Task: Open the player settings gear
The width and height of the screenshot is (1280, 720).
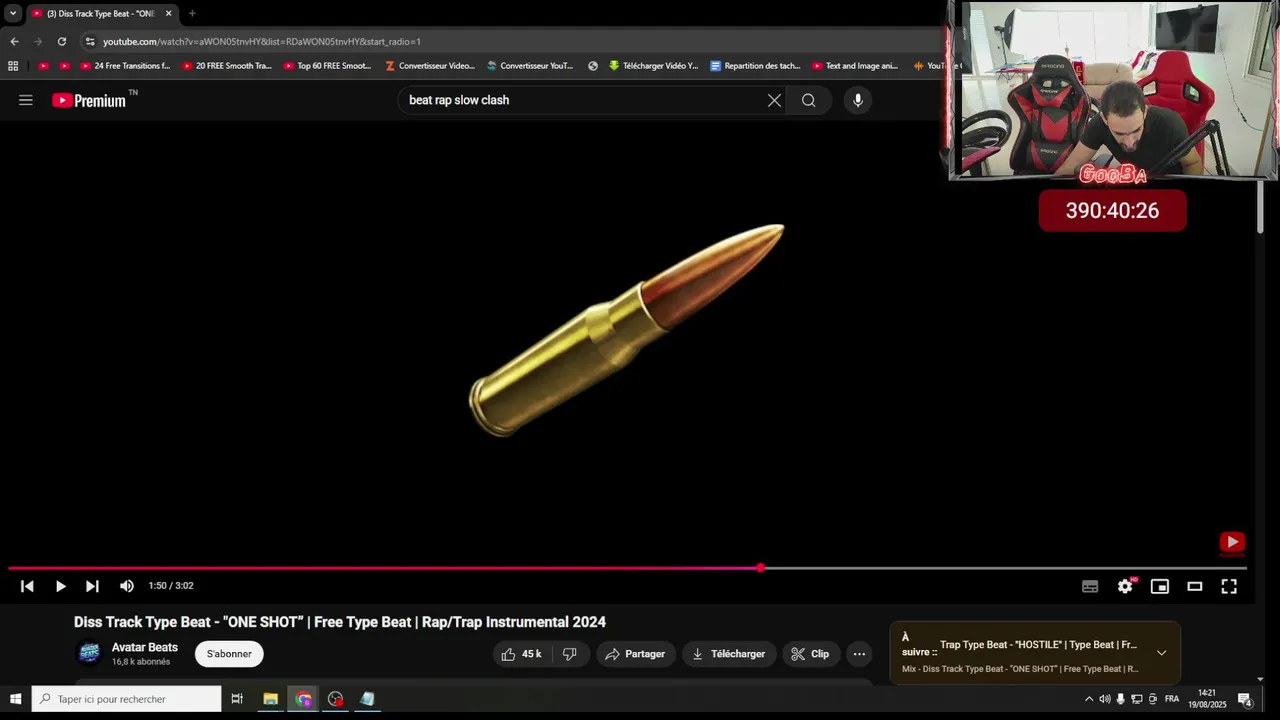Action: tap(1125, 586)
